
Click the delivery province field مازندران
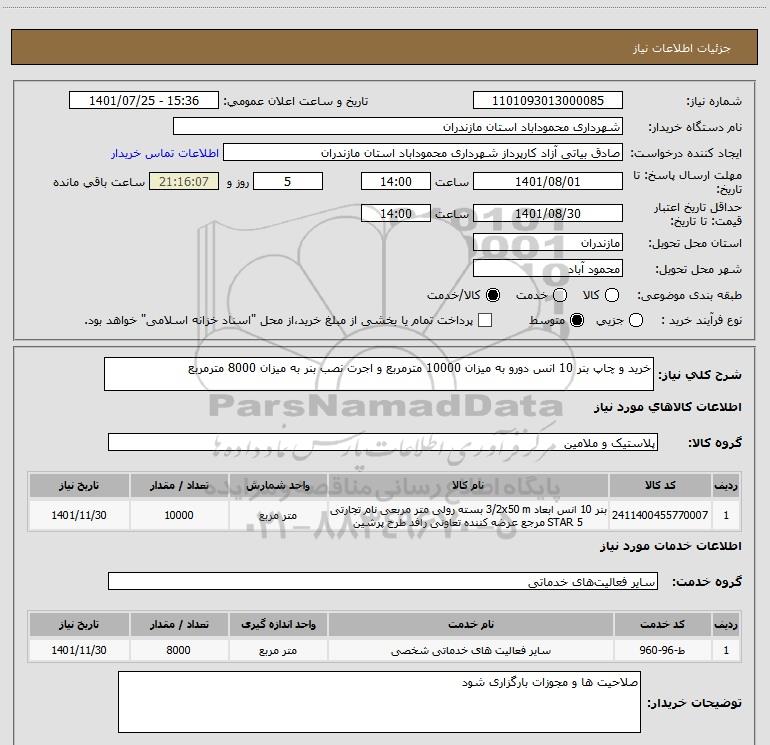[548, 242]
